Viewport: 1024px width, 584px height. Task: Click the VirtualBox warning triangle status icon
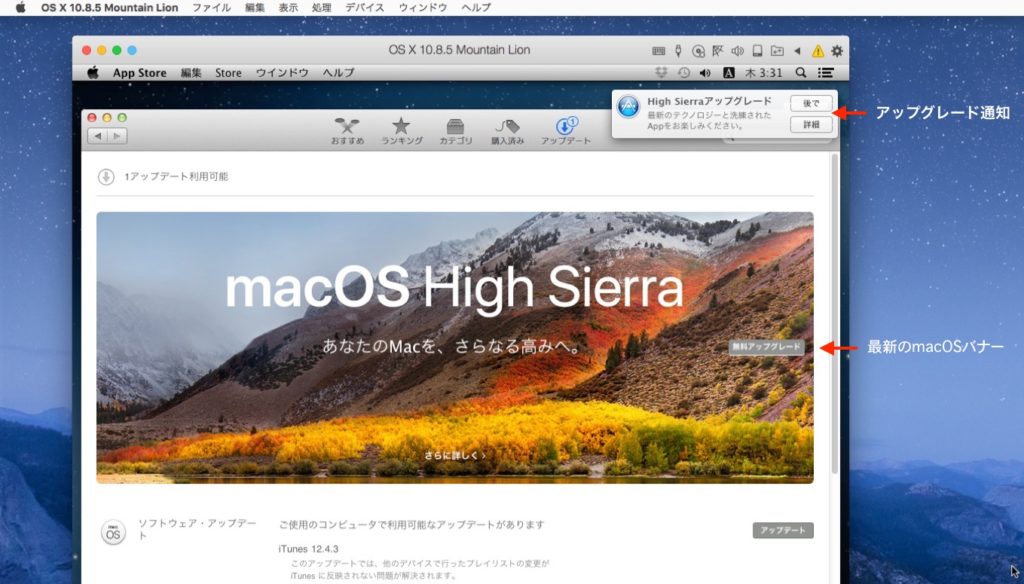(818, 50)
